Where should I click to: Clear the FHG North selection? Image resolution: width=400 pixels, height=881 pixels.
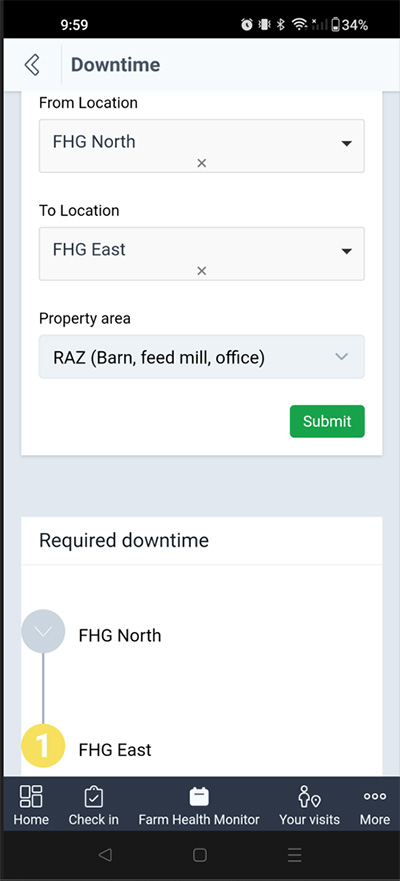202,163
